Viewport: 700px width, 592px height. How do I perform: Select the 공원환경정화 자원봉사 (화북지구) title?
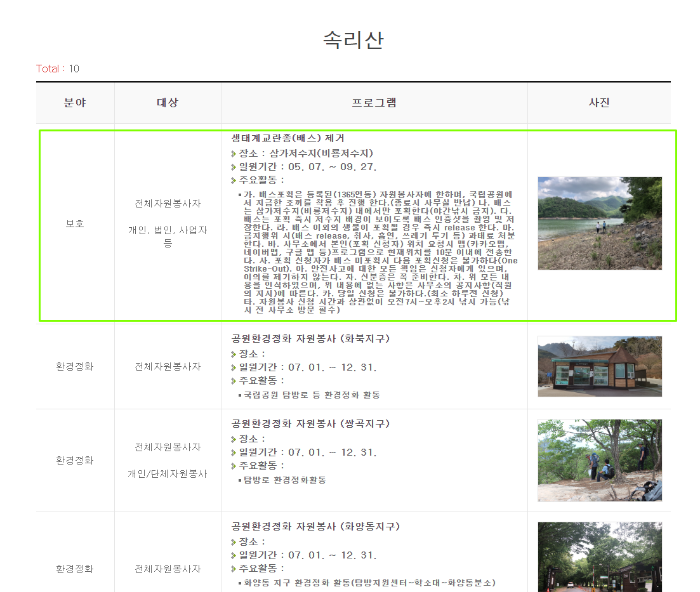(x=310, y=338)
